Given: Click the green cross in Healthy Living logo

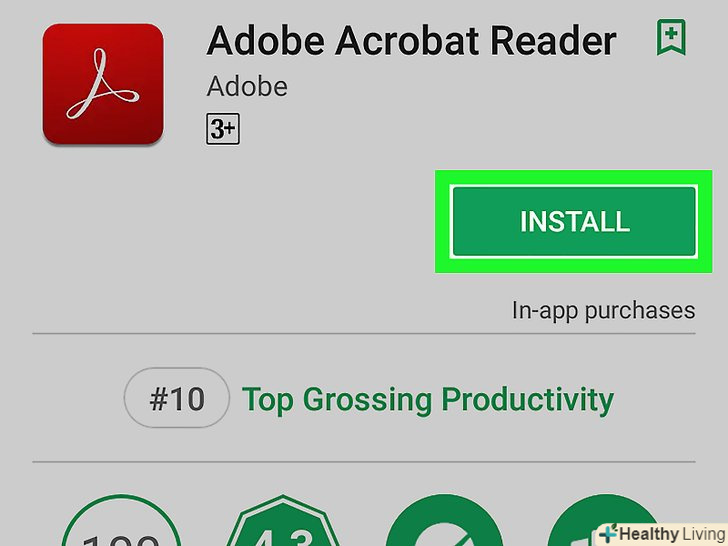Looking at the screenshot, I should pos(608,533).
